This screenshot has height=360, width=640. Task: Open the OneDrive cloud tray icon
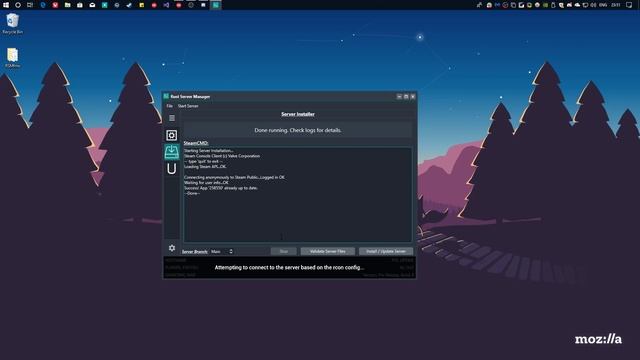point(577,5)
